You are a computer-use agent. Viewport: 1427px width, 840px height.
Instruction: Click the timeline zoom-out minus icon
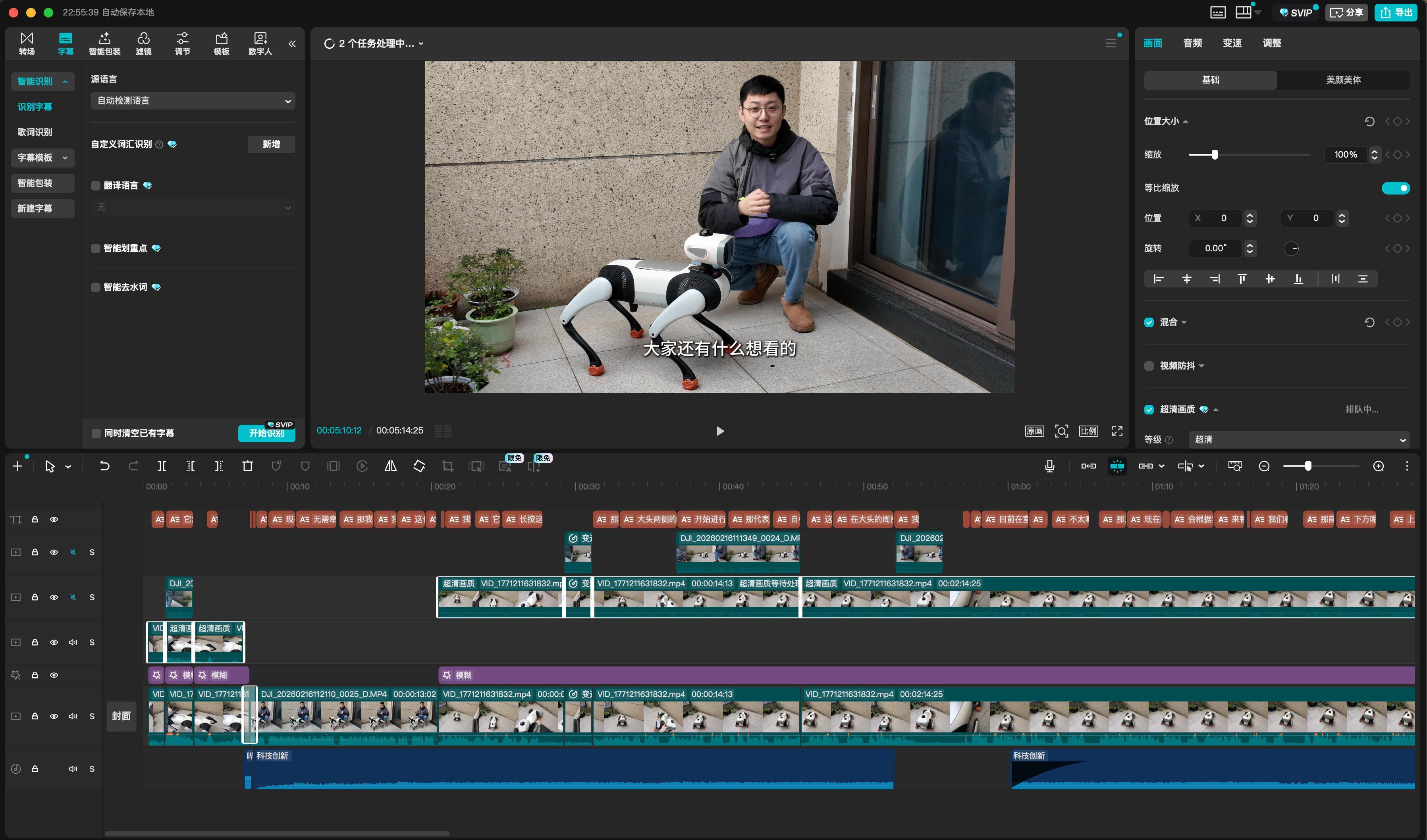pos(1264,466)
